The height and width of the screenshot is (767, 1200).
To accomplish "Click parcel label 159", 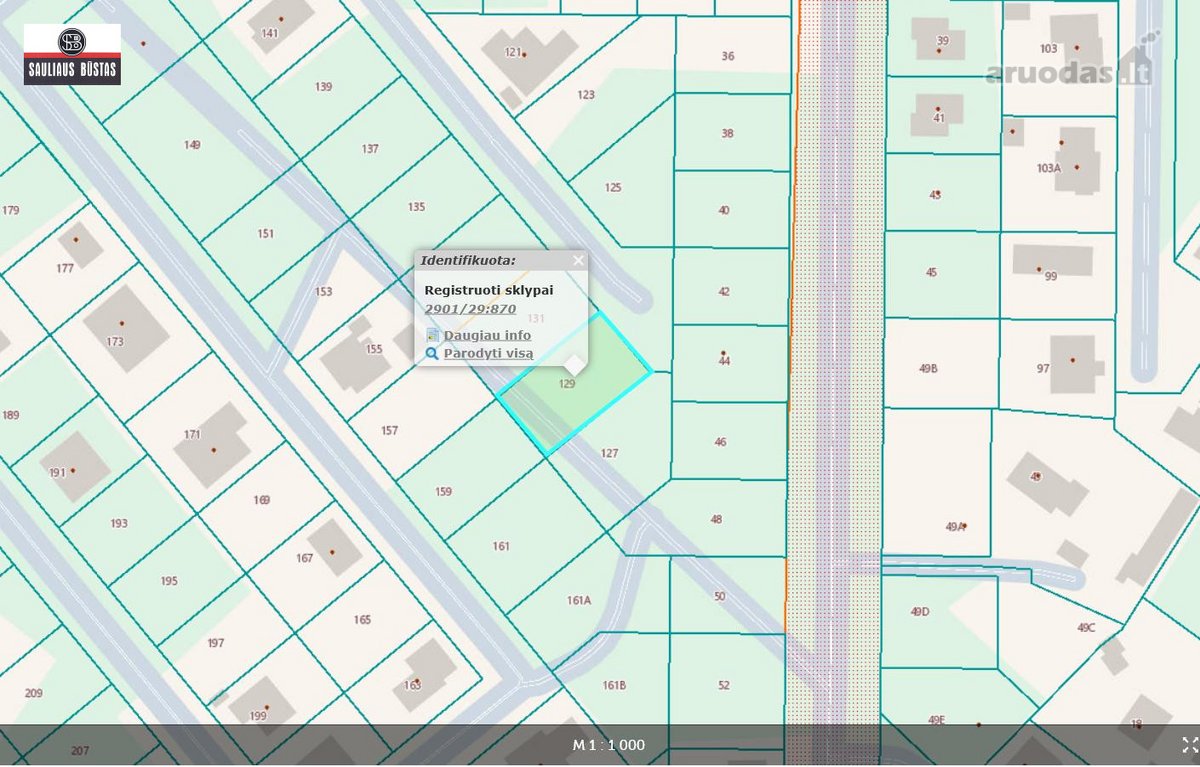I will click(x=443, y=491).
